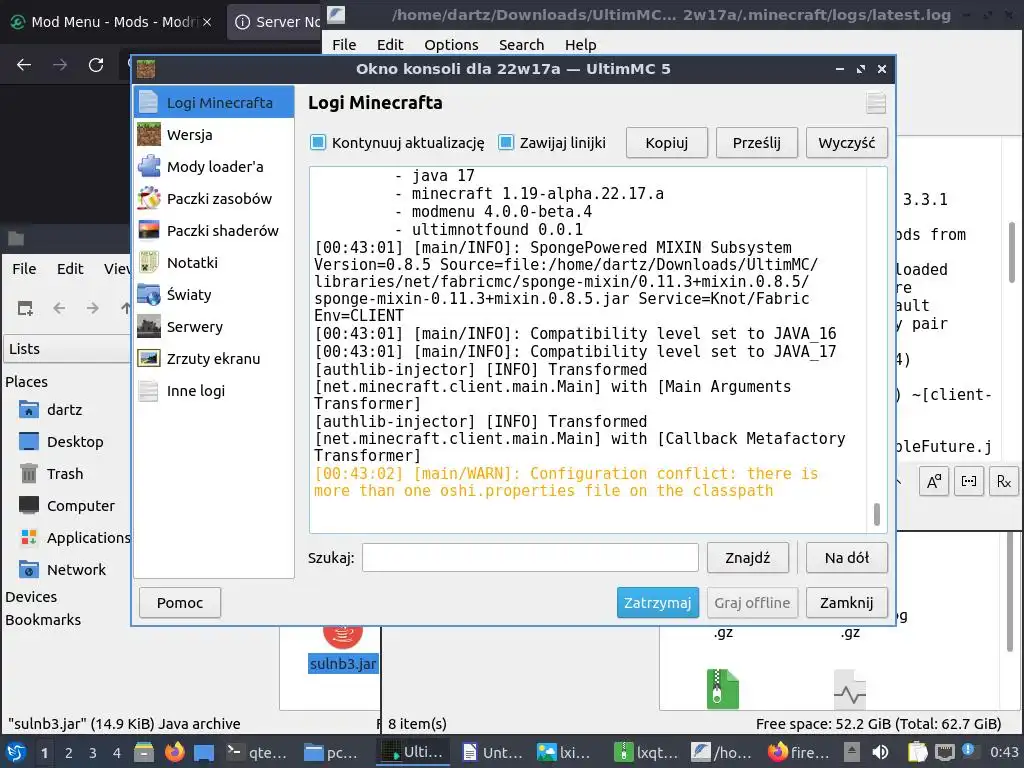Open Edit menu in text editor

pyautogui.click(x=390, y=44)
